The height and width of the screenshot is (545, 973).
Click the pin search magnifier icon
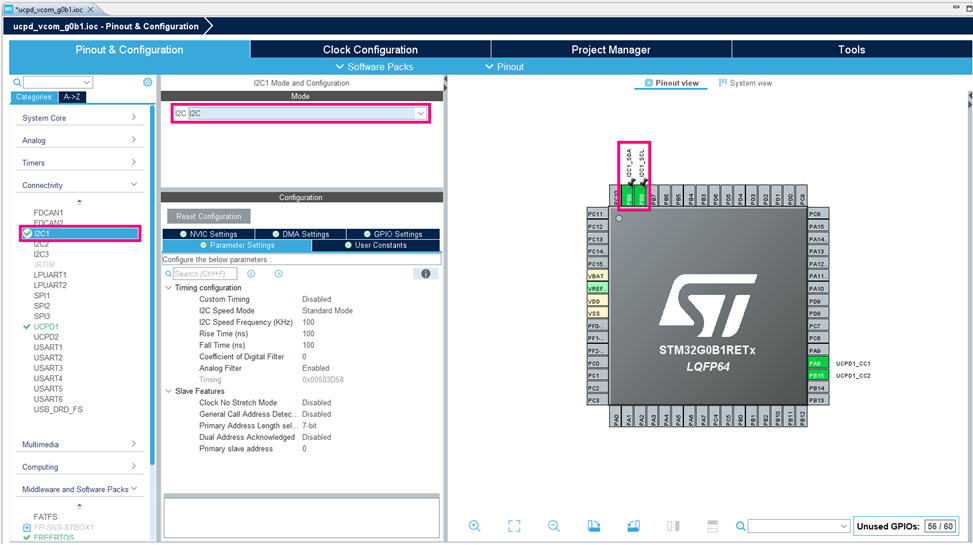click(x=740, y=526)
